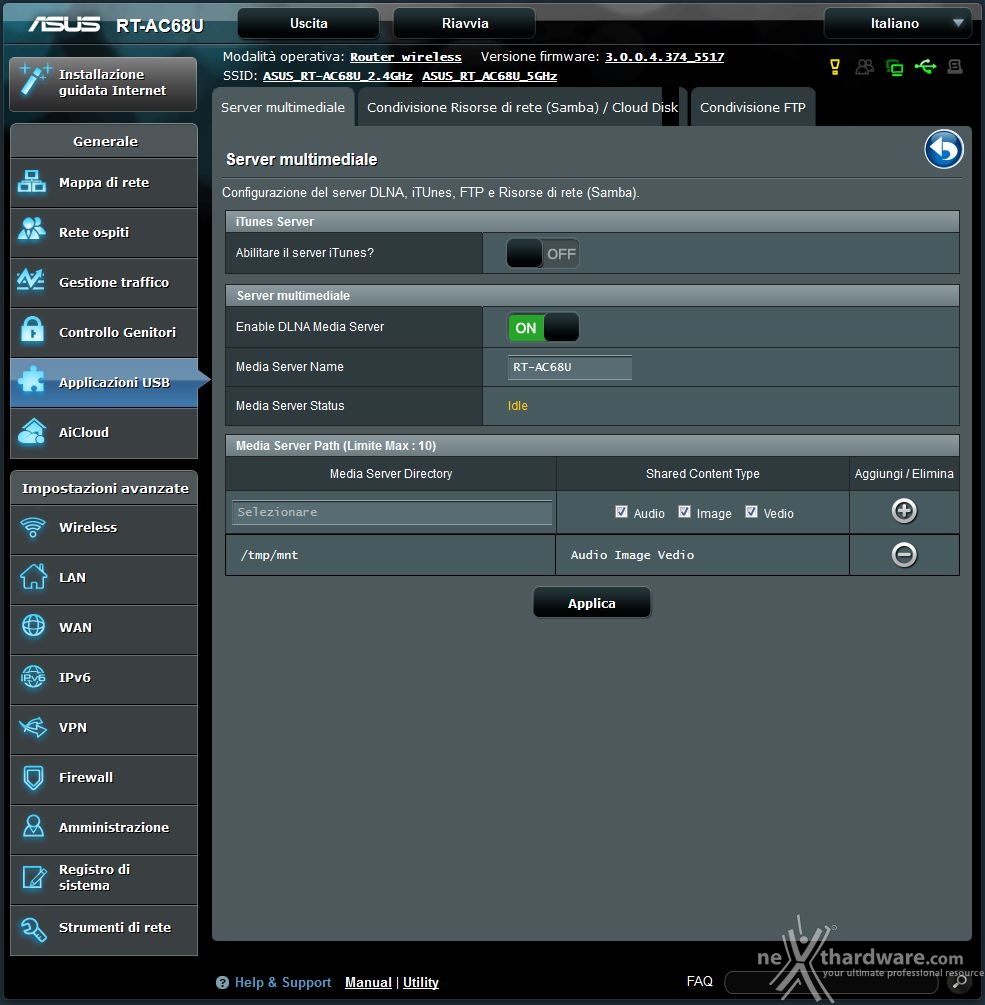985x1005 pixels.
Task: Open the ASUS_RT_AC68U_5GHz SSID link
Action: 490,76
